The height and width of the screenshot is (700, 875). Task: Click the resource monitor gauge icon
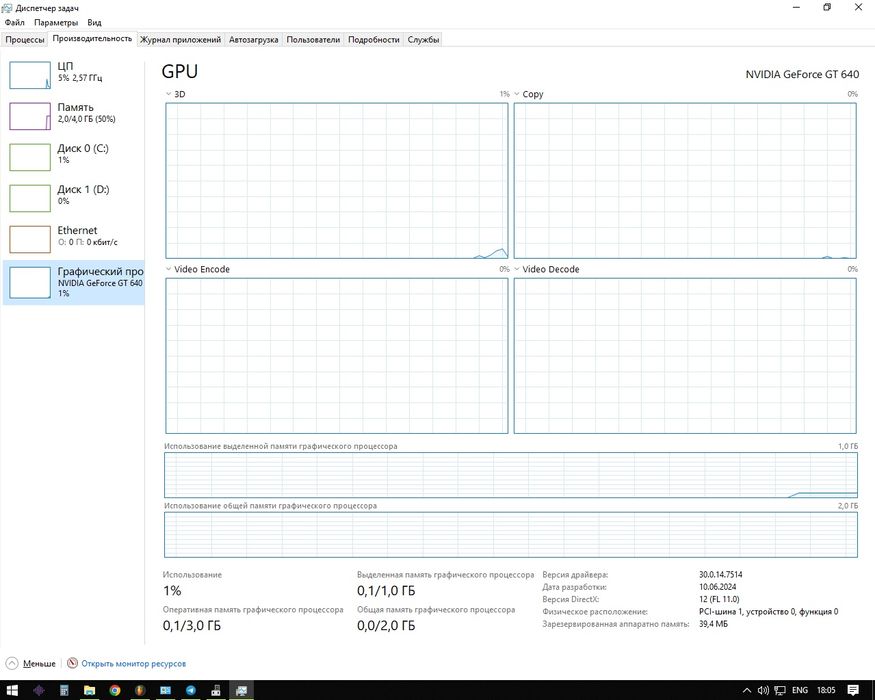tap(72, 663)
